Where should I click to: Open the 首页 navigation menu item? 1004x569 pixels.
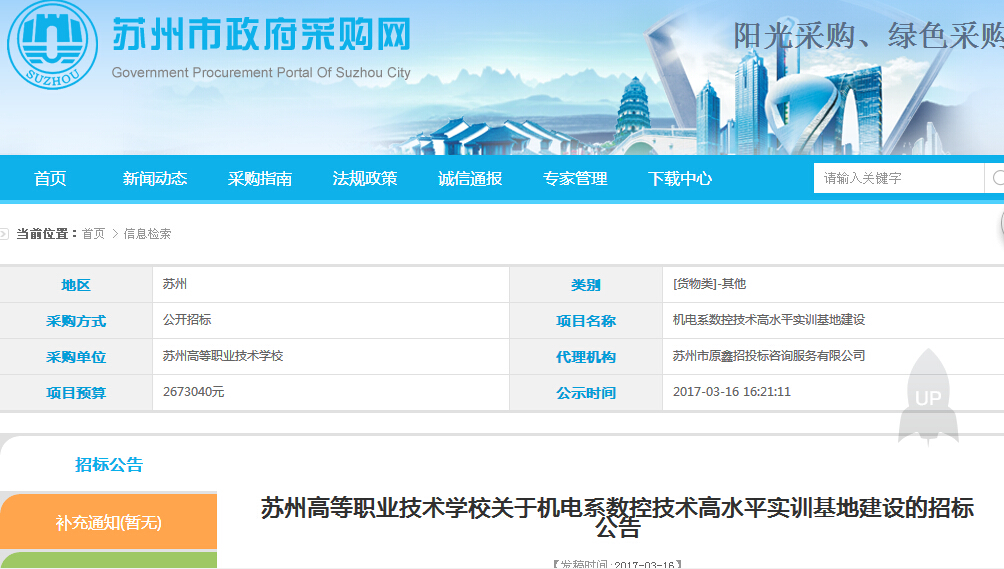point(50,179)
